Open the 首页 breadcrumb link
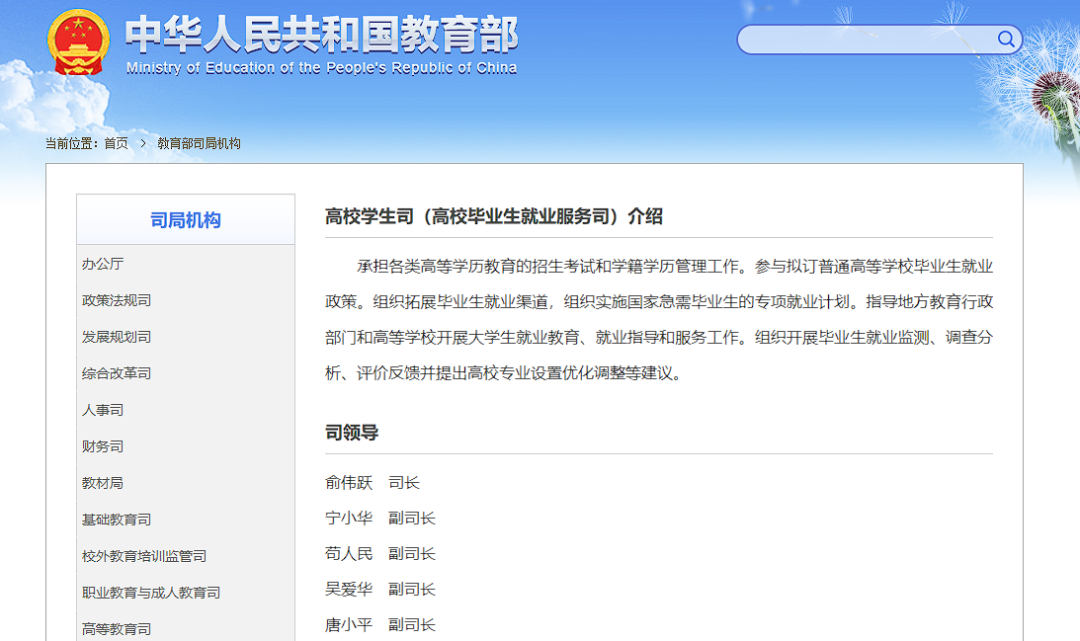This screenshot has width=1080, height=641. (x=116, y=143)
